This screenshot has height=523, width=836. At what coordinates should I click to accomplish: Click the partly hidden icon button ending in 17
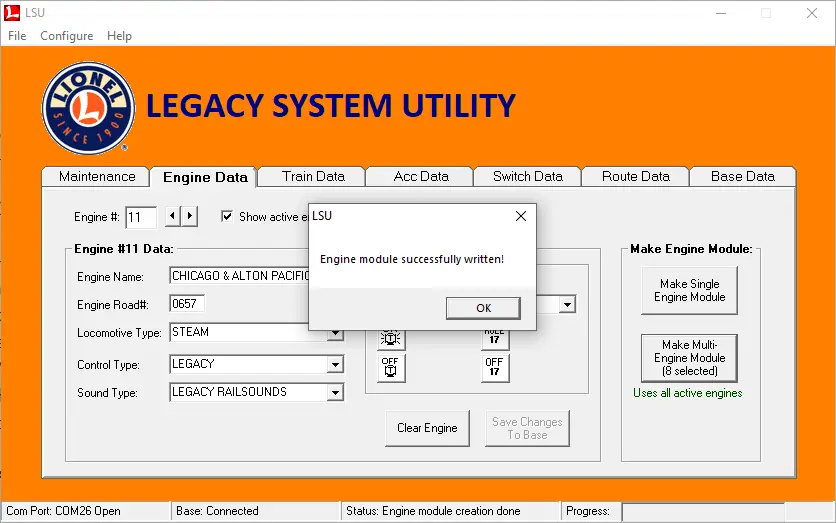[495, 339]
